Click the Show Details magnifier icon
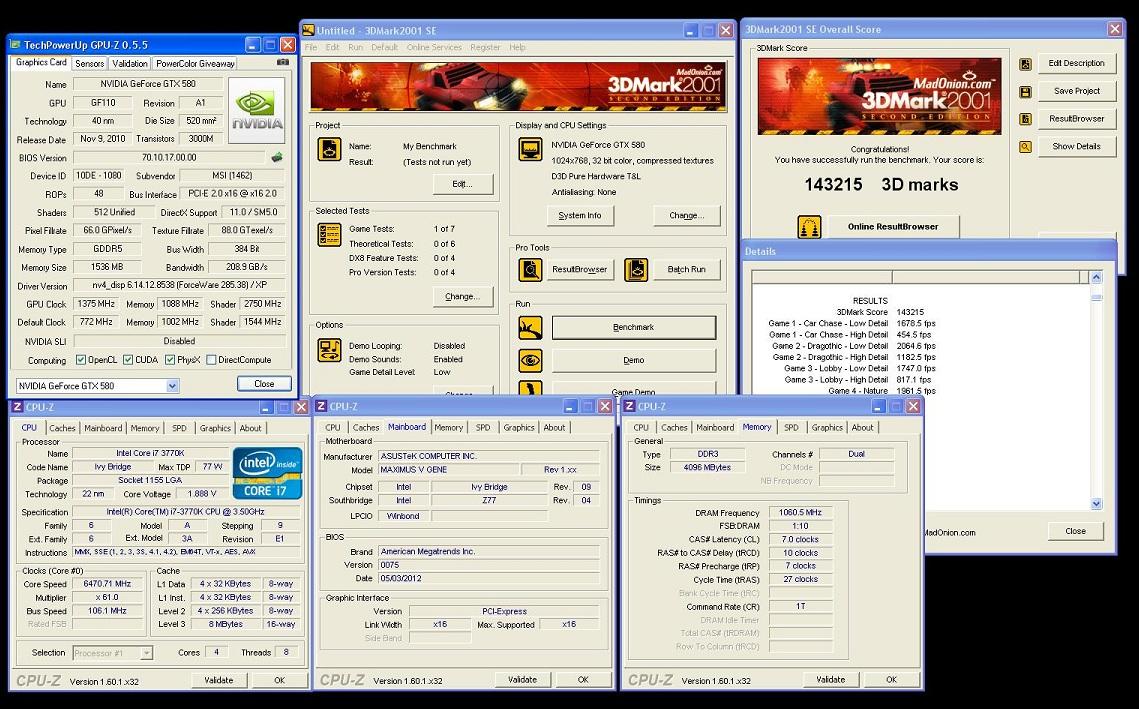The height and width of the screenshot is (709, 1139). point(1025,147)
